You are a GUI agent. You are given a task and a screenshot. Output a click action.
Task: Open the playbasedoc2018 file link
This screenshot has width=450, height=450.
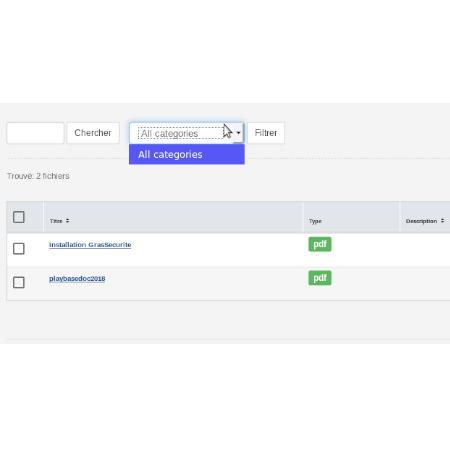[77, 279]
